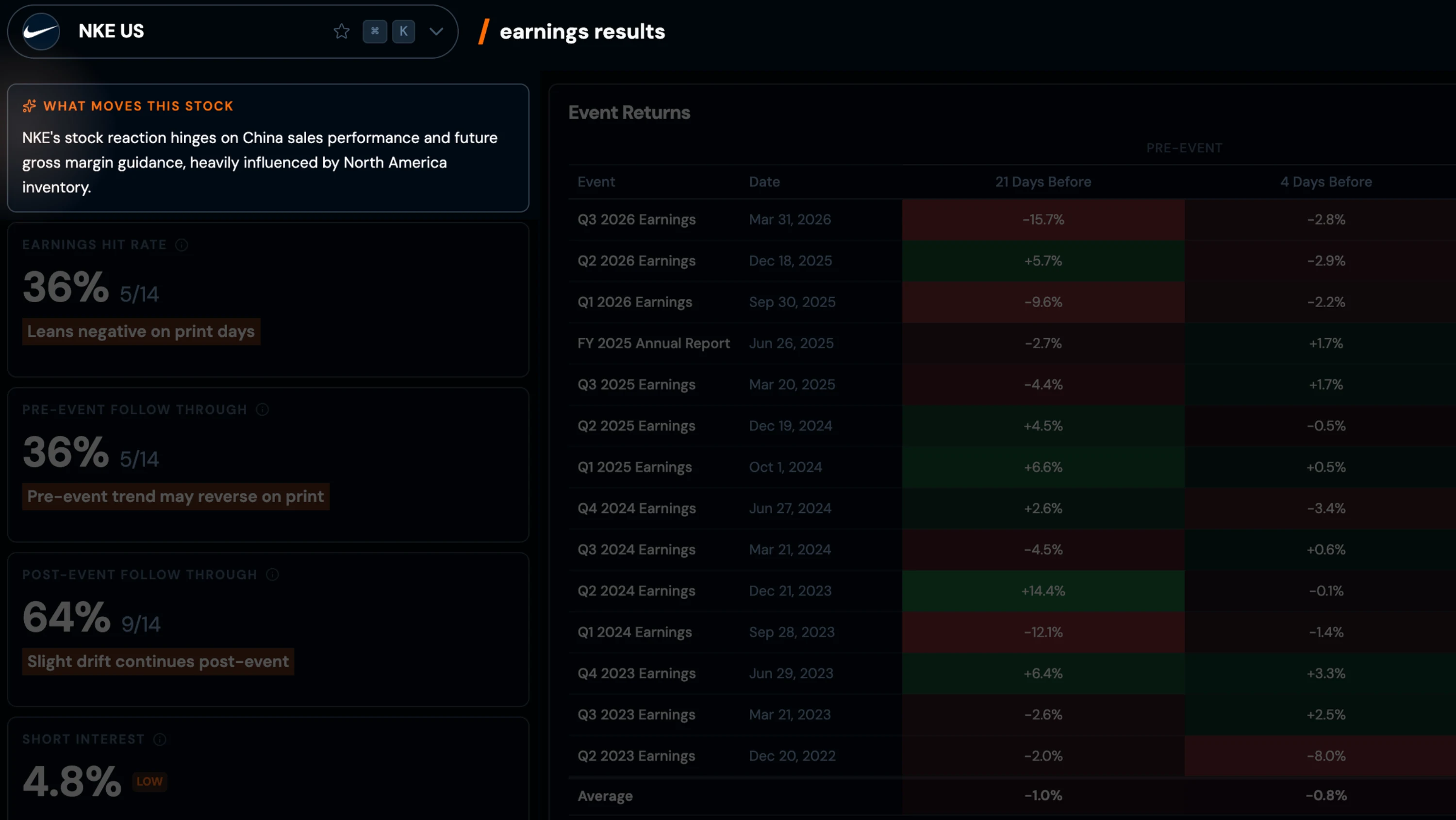Click the command key shortcut badge
Viewport: 1456px width, 820px height.
point(375,32)
